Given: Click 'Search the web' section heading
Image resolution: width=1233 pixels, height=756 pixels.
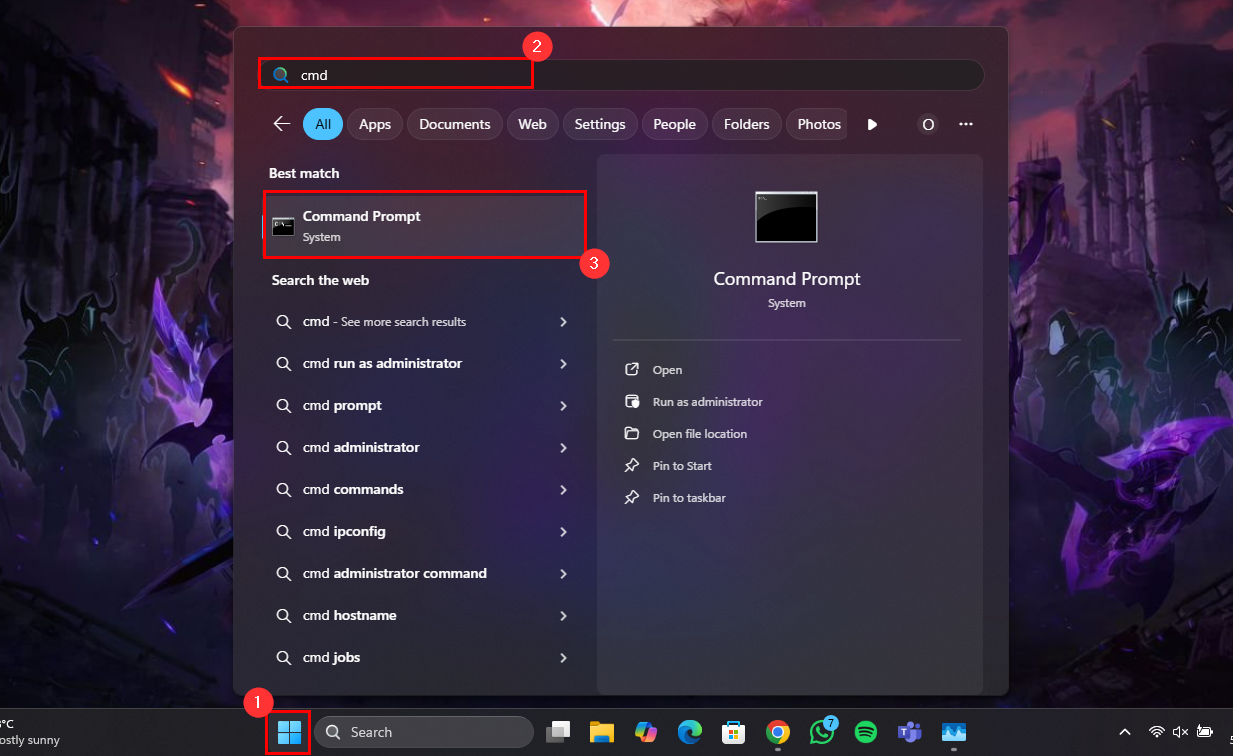Looking at the screenshot, I should pos(320,281).
